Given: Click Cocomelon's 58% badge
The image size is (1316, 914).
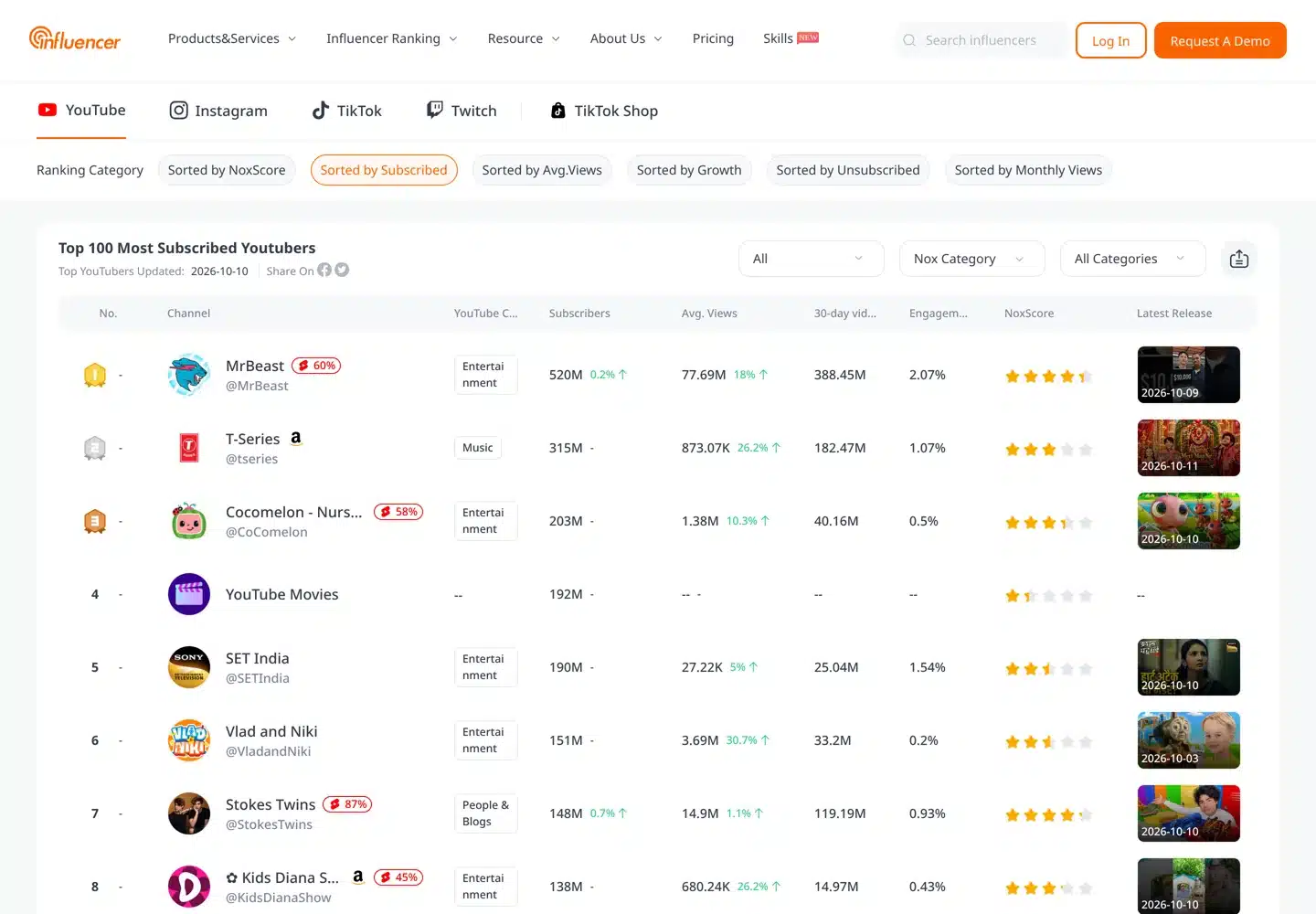Looking at the screenshot, I should click(398, 512).
